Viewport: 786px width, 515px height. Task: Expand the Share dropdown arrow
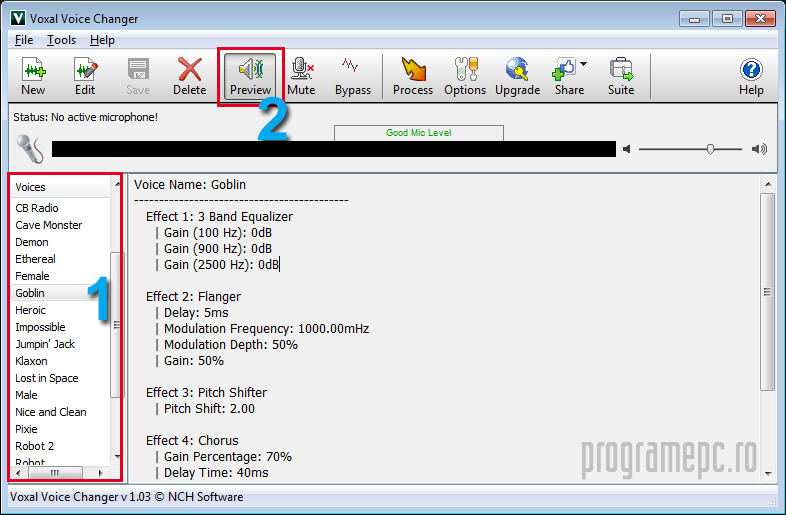point(583,64)
